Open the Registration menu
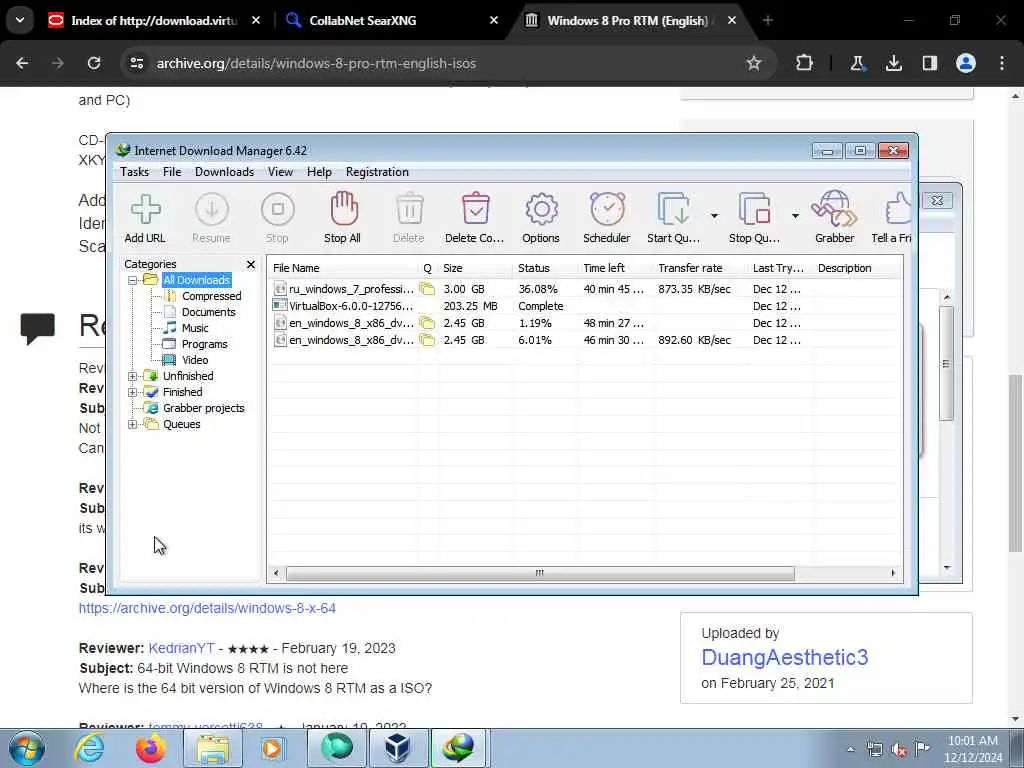 377,172
